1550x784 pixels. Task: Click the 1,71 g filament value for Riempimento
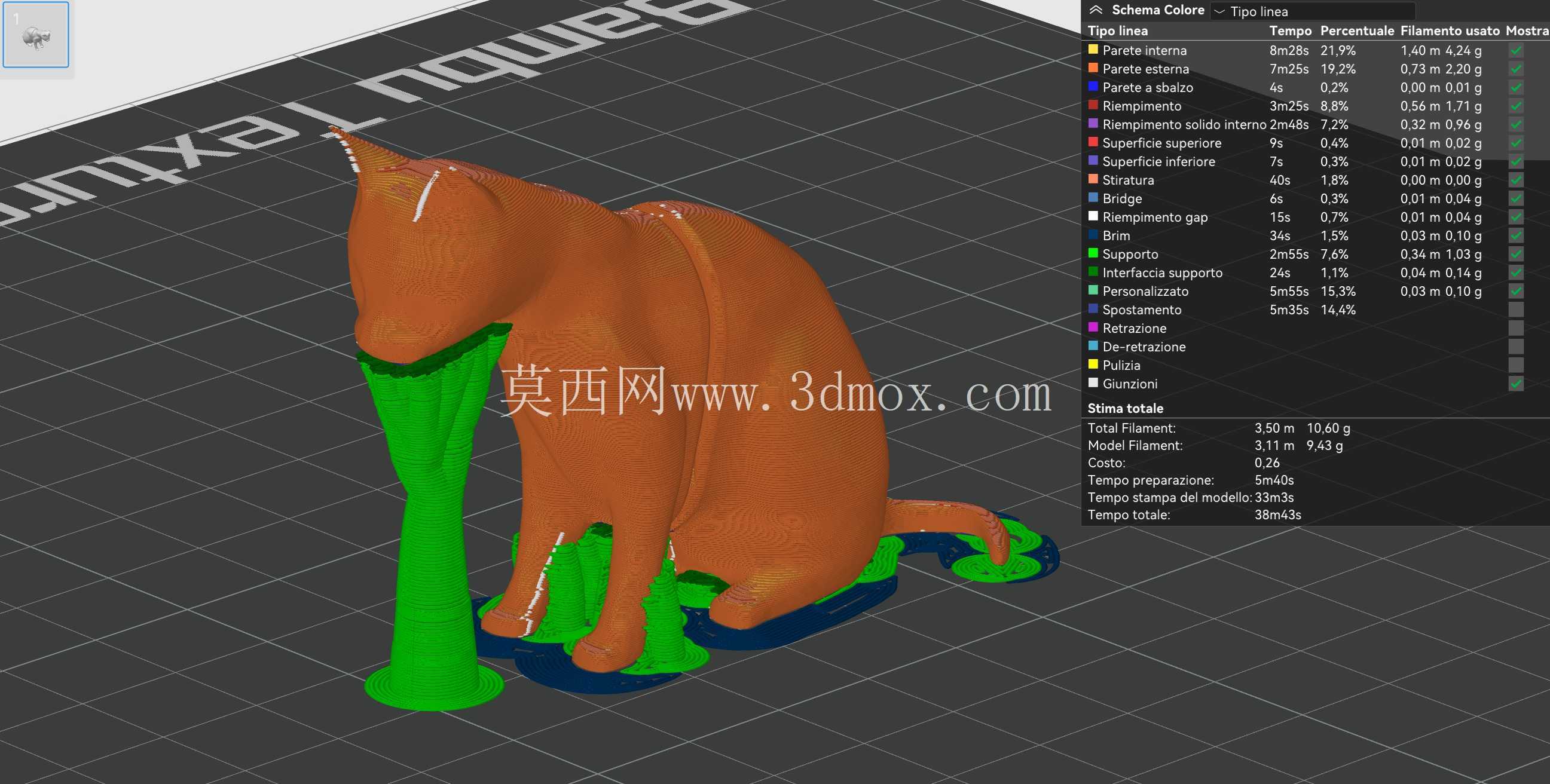click(x=1463, y=106)
